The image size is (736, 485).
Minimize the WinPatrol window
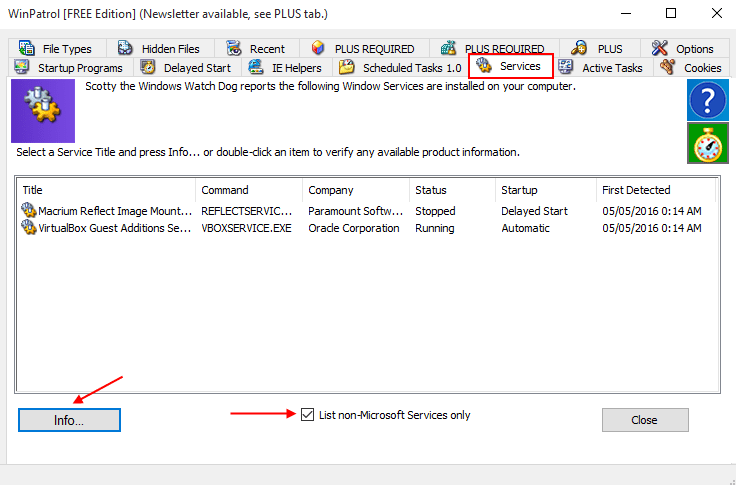click(x=626, y=13)
